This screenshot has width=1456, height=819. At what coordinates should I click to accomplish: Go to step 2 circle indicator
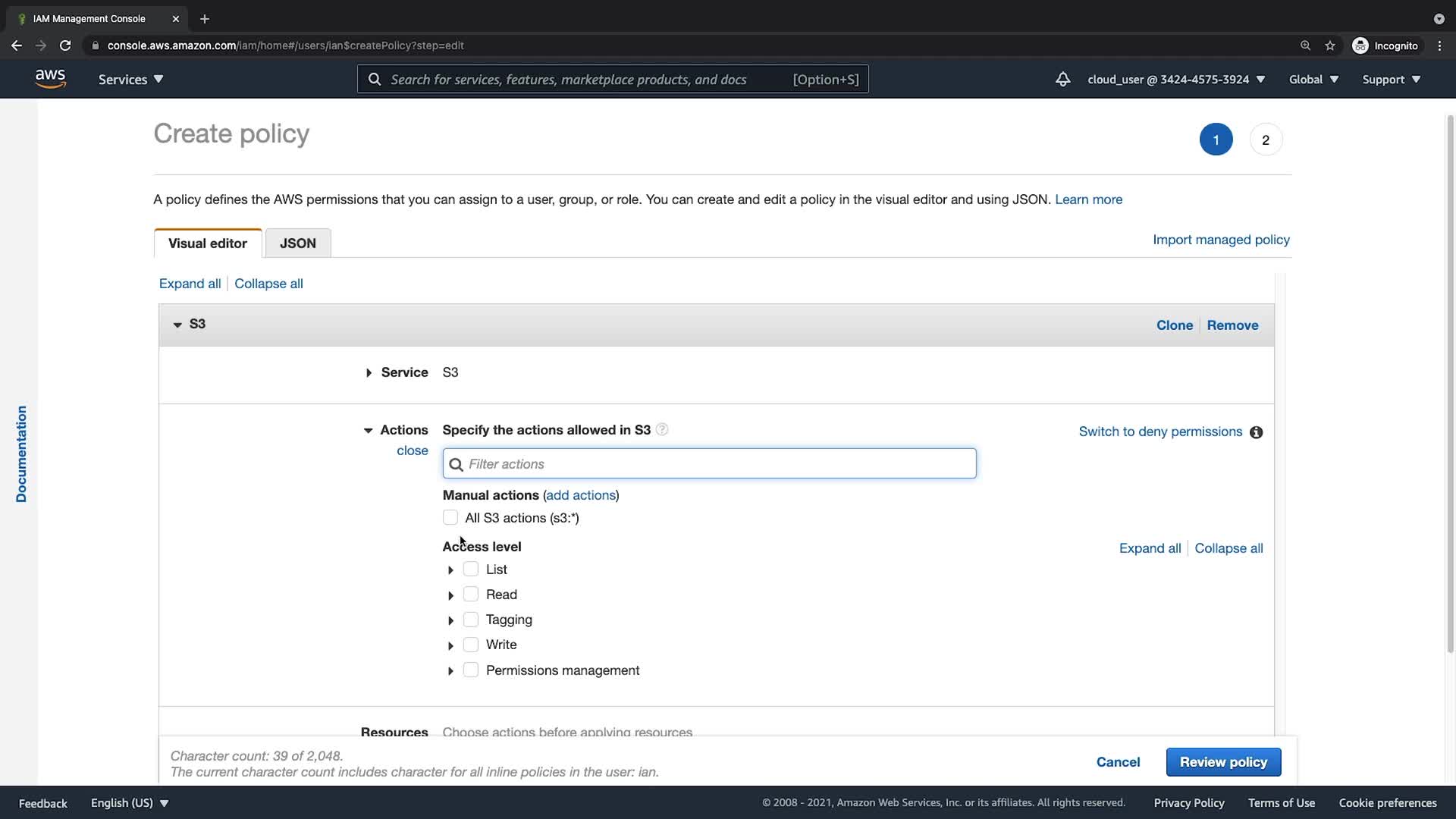pos(1265,140)
